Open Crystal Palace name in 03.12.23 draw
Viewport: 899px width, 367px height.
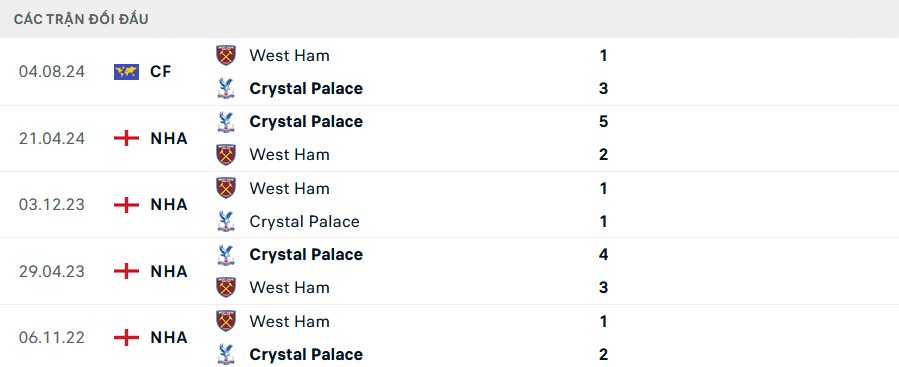pos(304,221)
